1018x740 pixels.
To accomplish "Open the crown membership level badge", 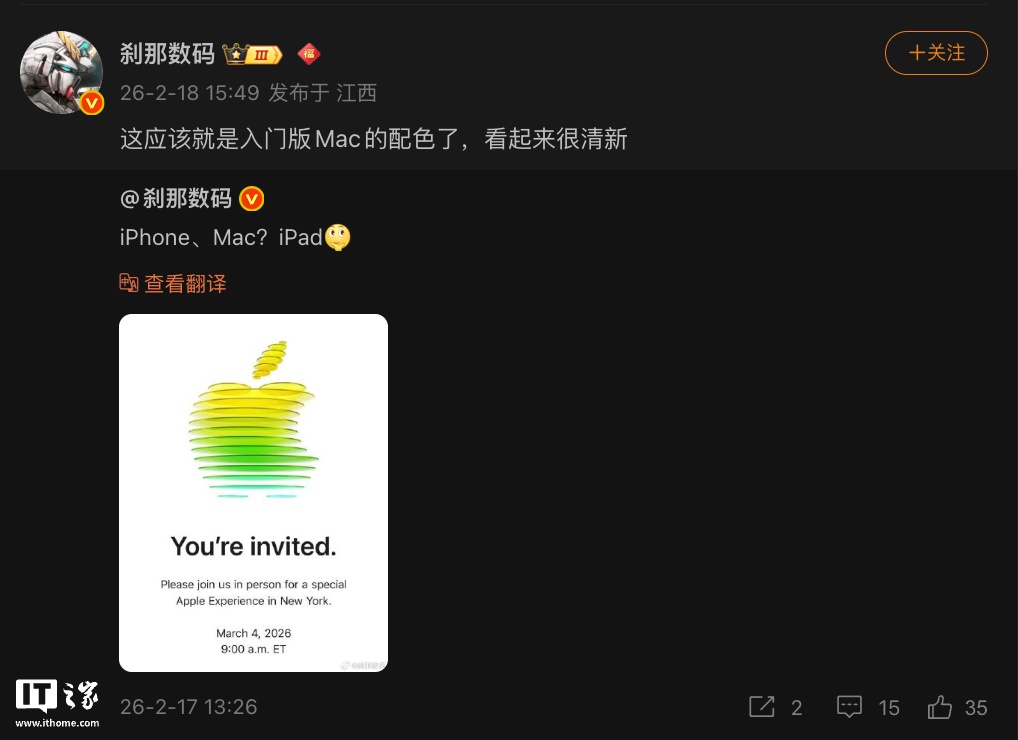I will (253, 54).
